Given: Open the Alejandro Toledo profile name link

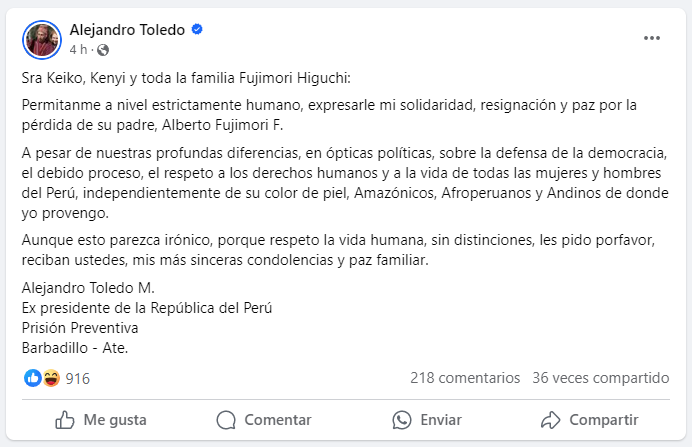Looking at the screenshot, I should point(127,30).
